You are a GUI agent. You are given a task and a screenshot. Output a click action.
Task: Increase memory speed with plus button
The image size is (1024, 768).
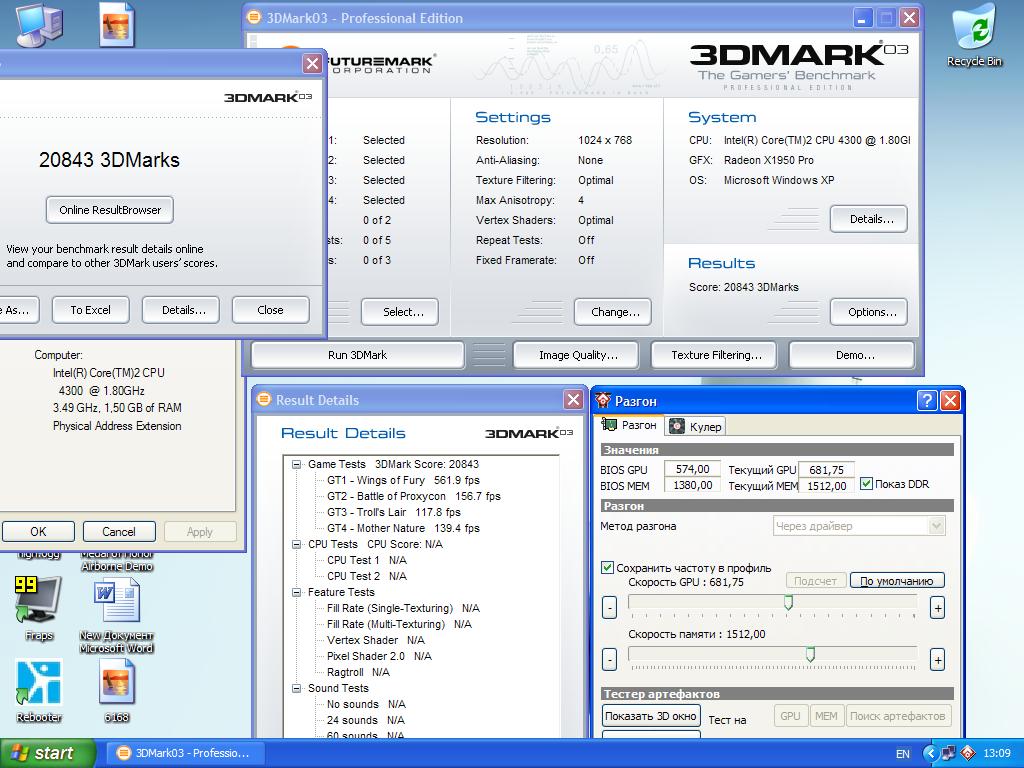pos(937,660)
